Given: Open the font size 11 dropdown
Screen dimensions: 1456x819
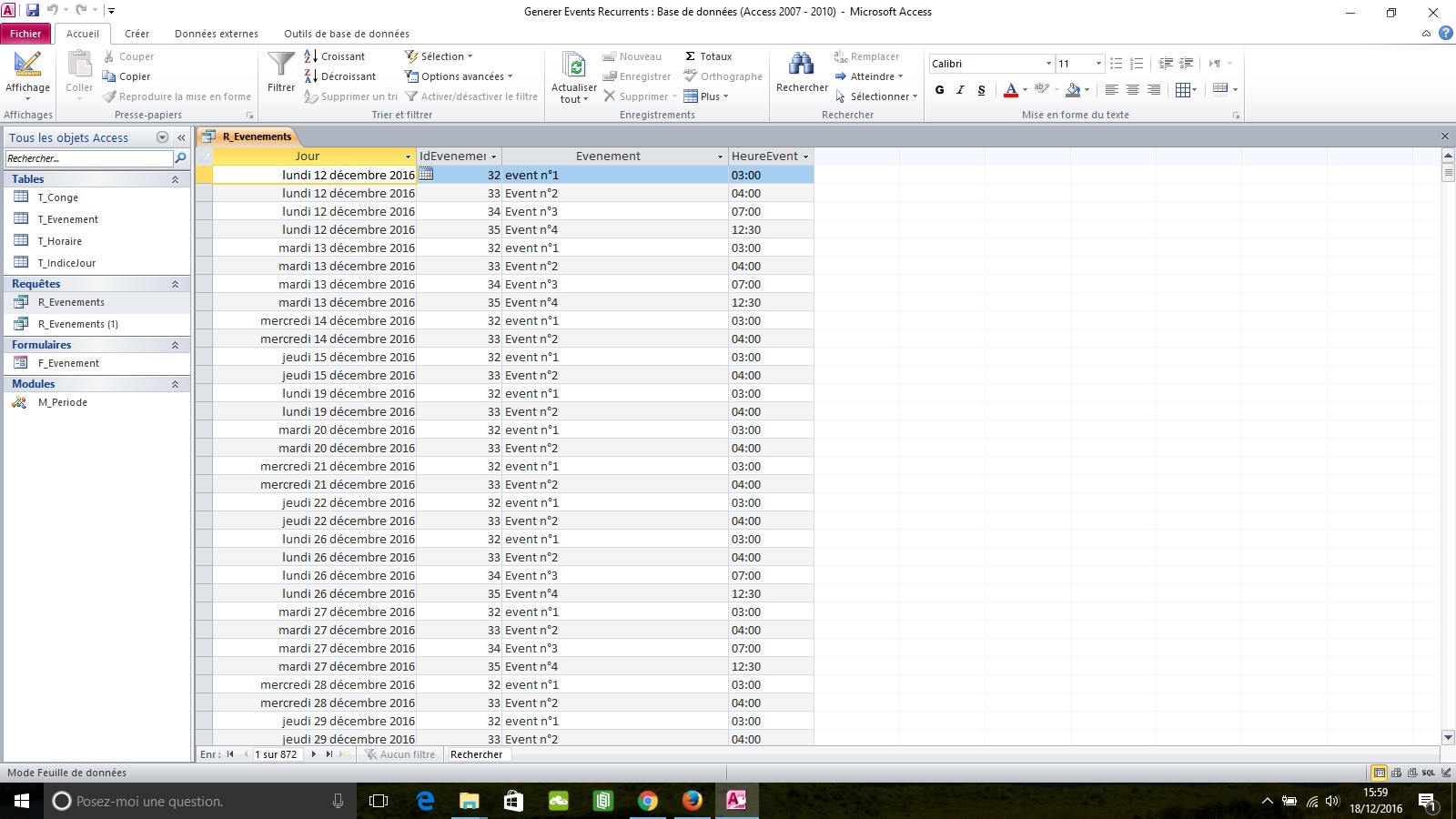Looking at the screenshot, I should click(x=1098, y=64).
